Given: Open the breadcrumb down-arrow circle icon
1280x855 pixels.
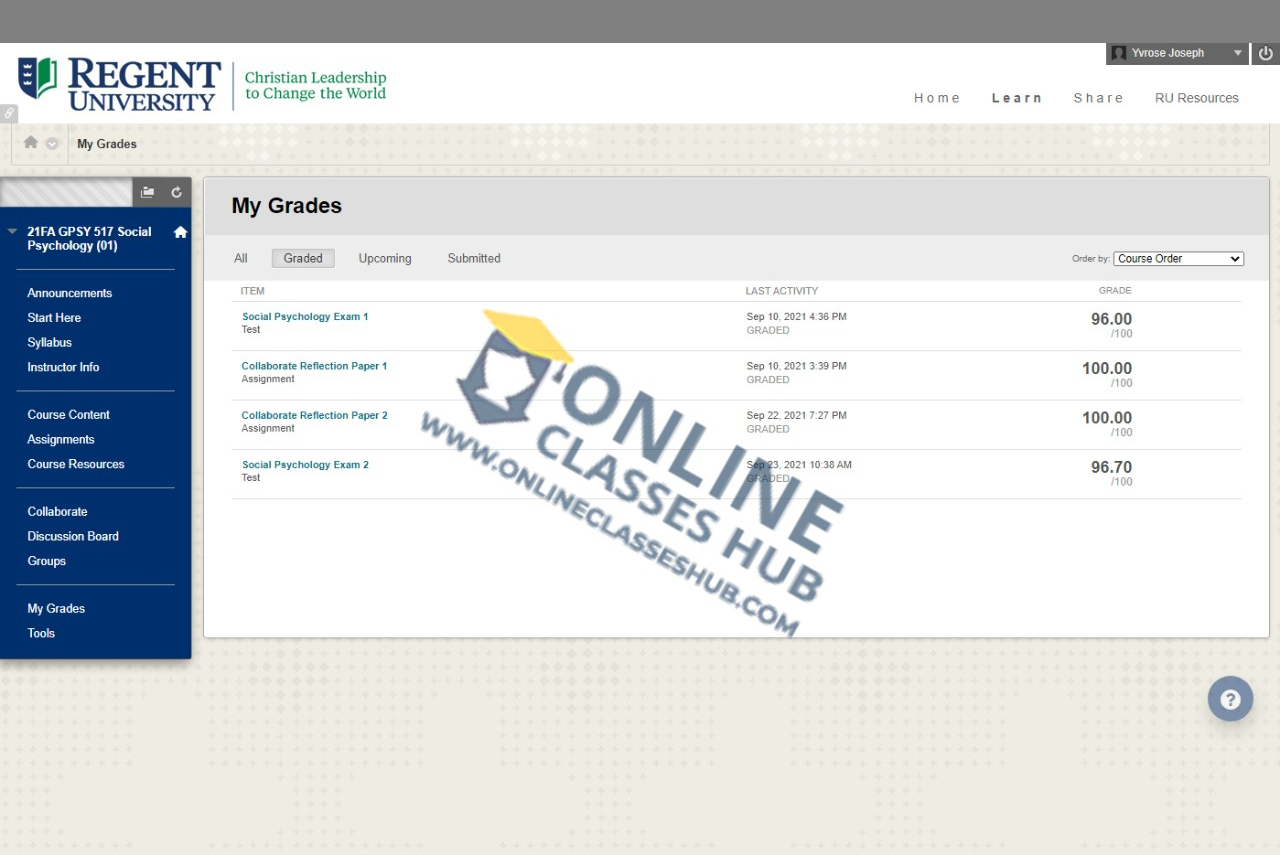Looking at the screenshot, I should (52, 143).
